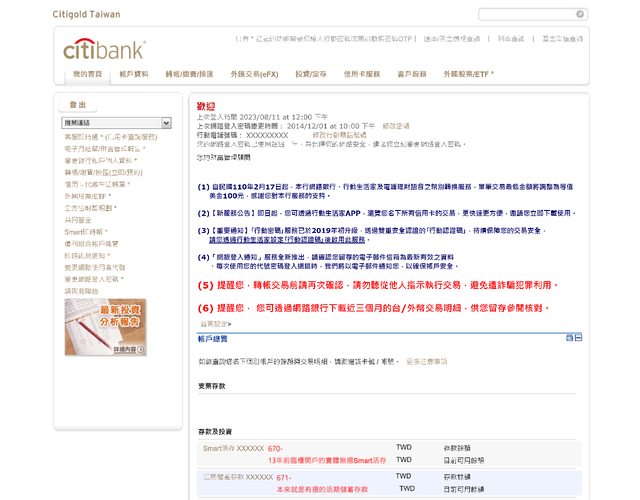Open 共同基金 sidebar link
Screen dimensions: 640x500
click(79, 218)
